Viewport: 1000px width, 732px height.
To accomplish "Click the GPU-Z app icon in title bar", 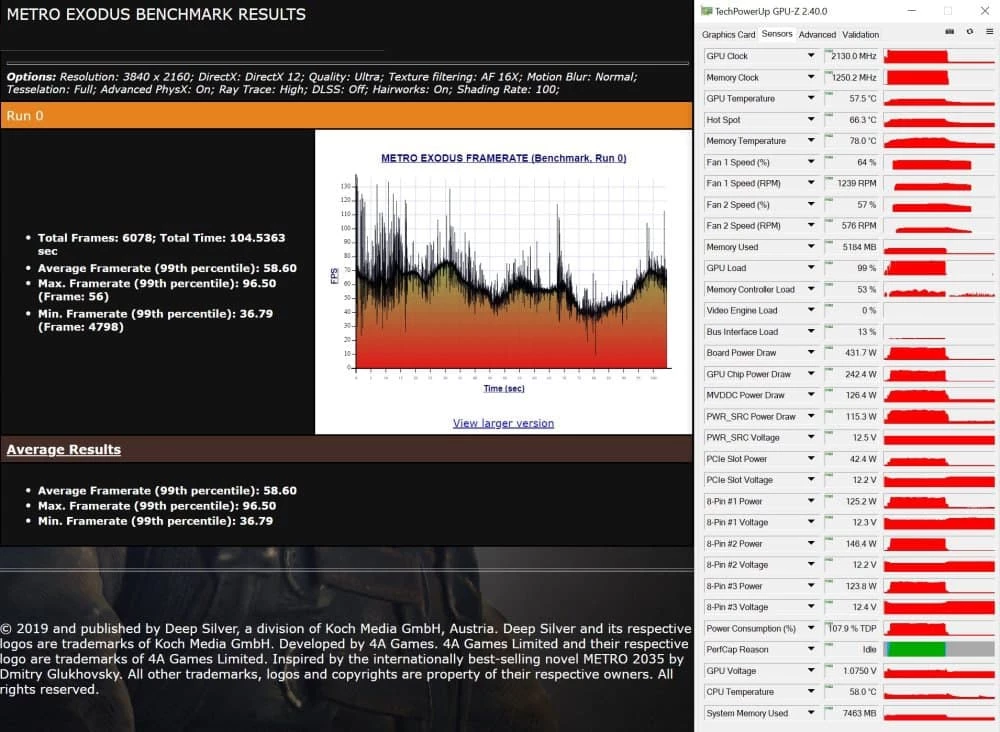I will [x=706, y=11].
